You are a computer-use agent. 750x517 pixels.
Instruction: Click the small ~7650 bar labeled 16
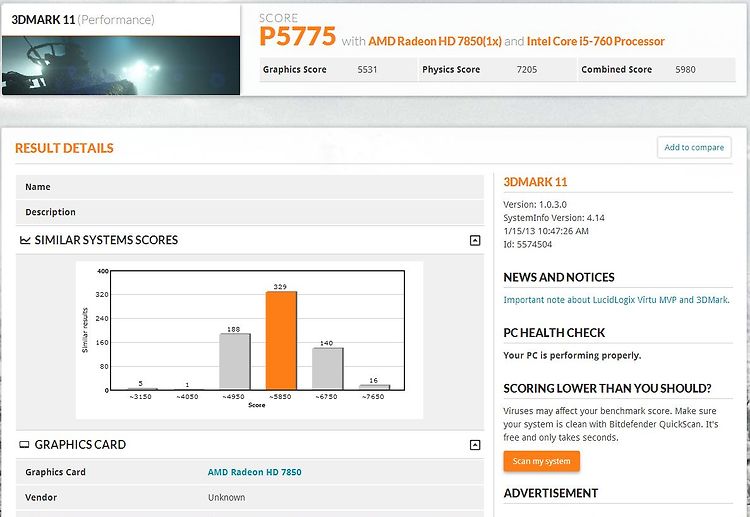(374, 387)
